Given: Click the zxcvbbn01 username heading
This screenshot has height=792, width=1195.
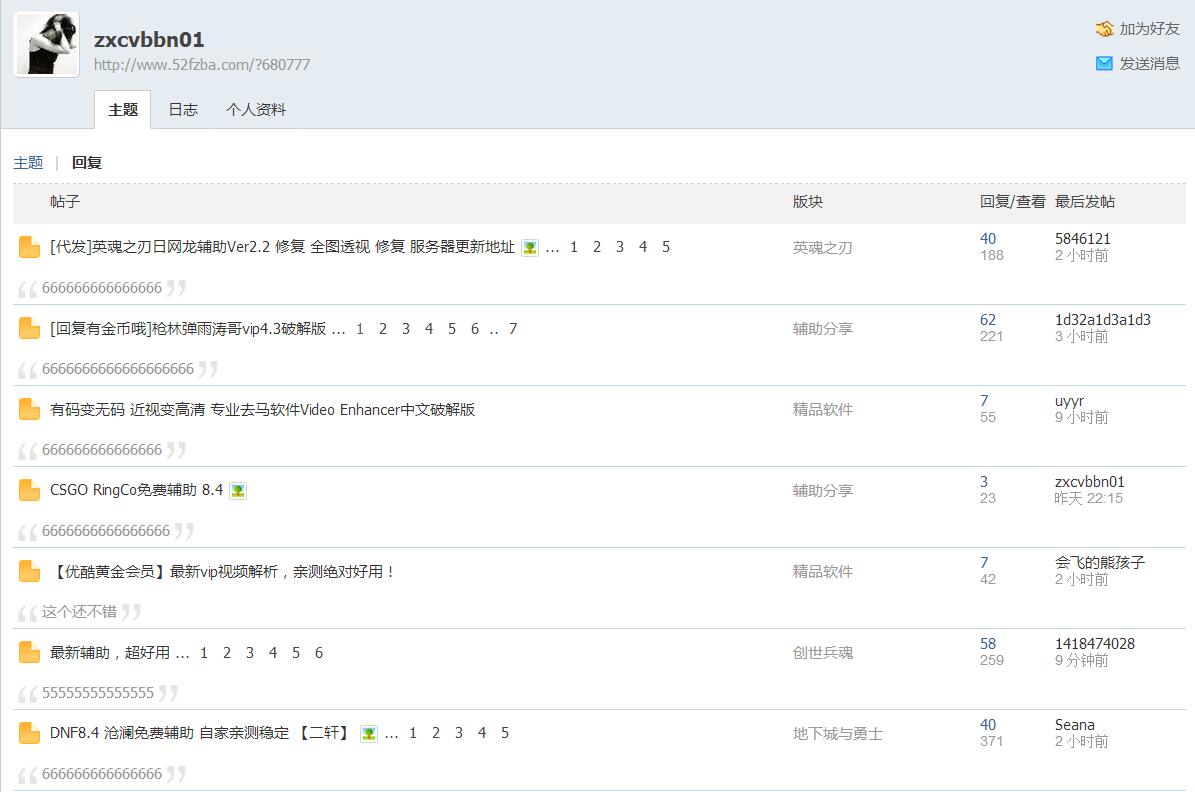Looking at the screenshot, I should (x=149, y=40).
